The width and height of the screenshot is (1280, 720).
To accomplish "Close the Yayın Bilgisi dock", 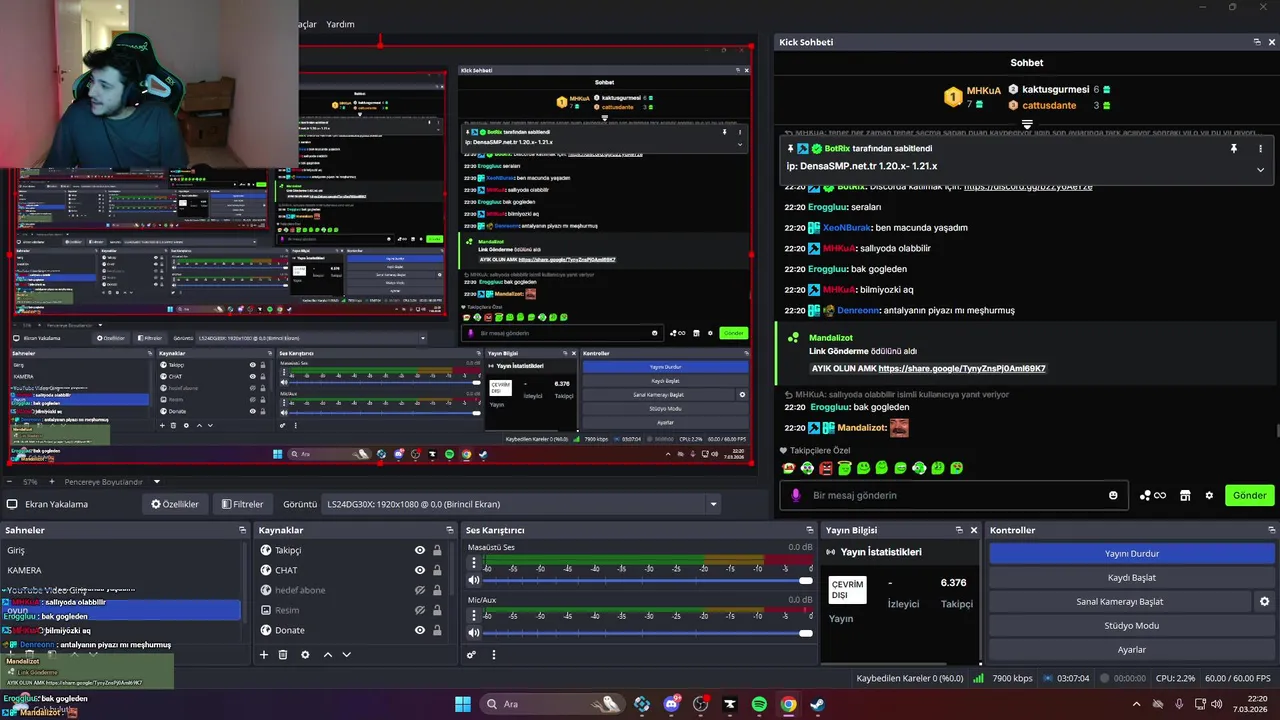I will point(974,530).
